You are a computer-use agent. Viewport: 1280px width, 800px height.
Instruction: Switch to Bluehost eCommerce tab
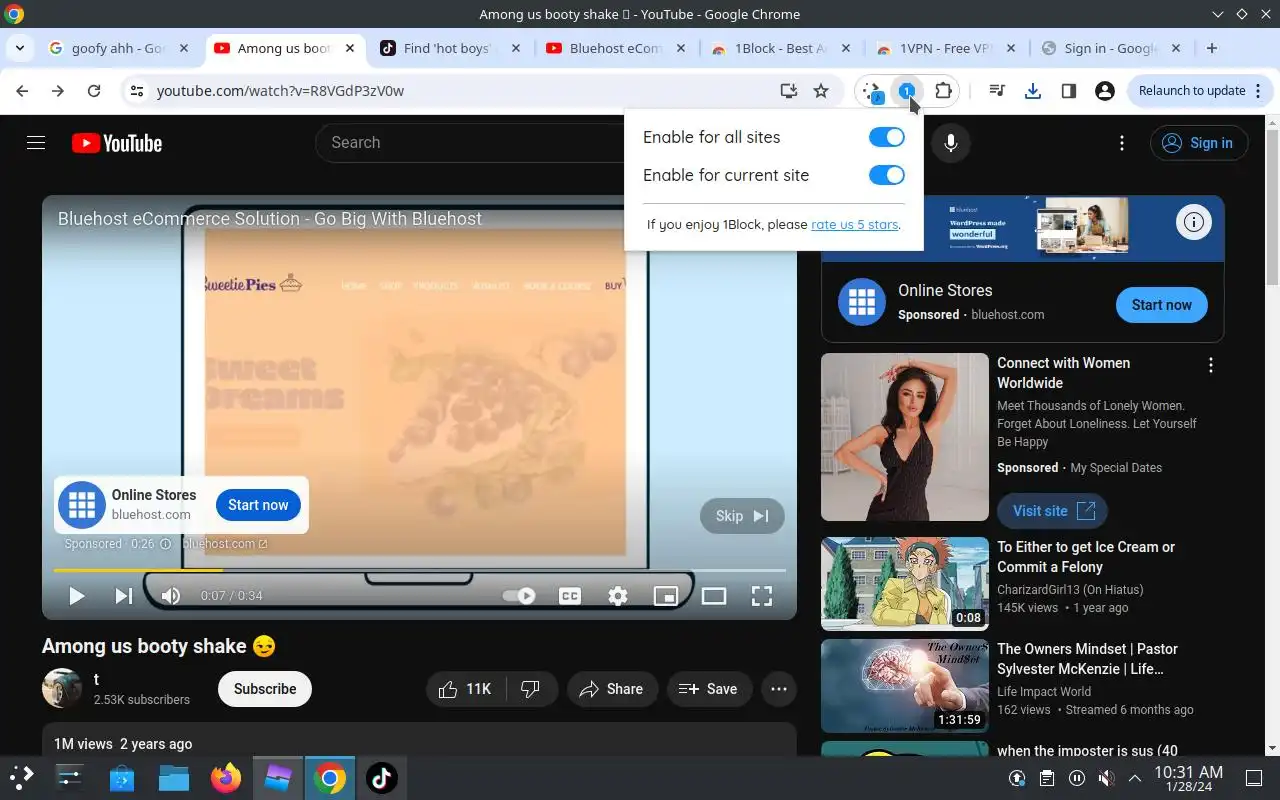click(616, 48)
